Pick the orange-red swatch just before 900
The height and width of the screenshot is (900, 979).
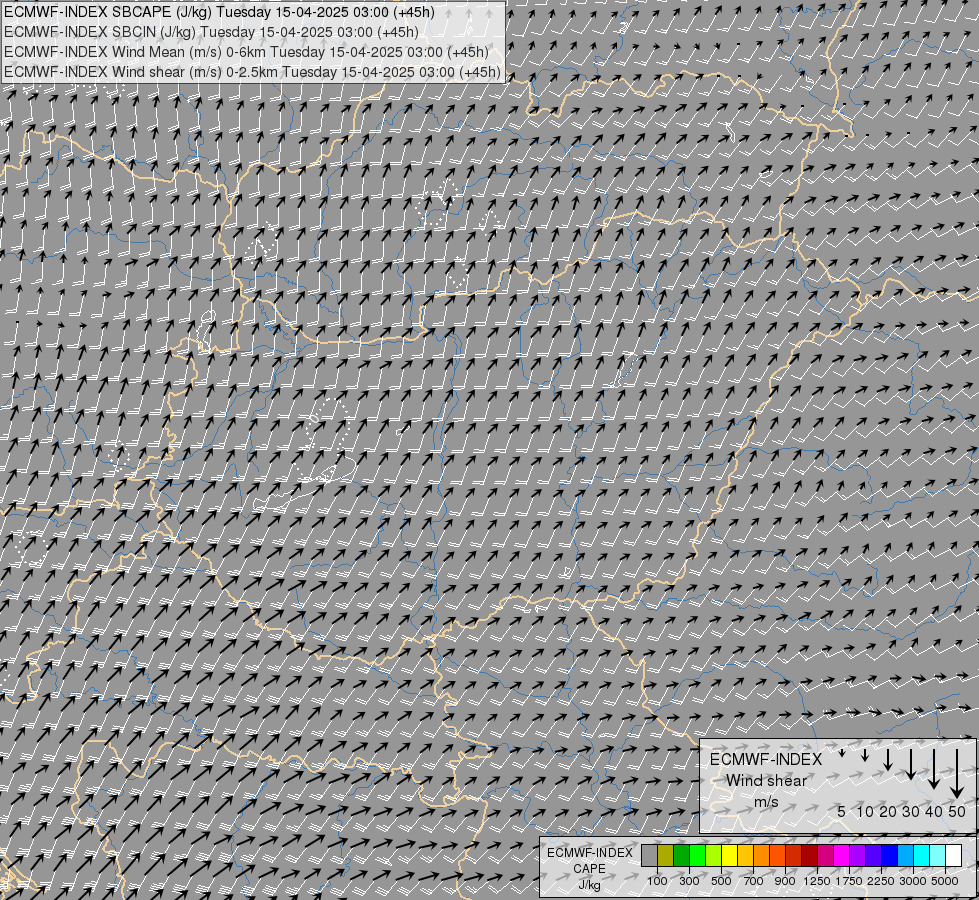pyautogui.click(x=778, y=856)
